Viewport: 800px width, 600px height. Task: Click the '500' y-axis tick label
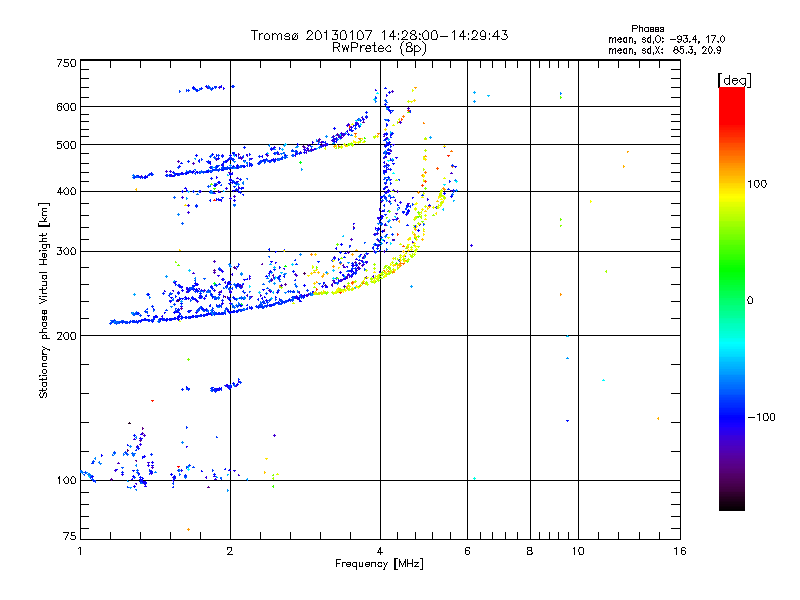point(66,145)
